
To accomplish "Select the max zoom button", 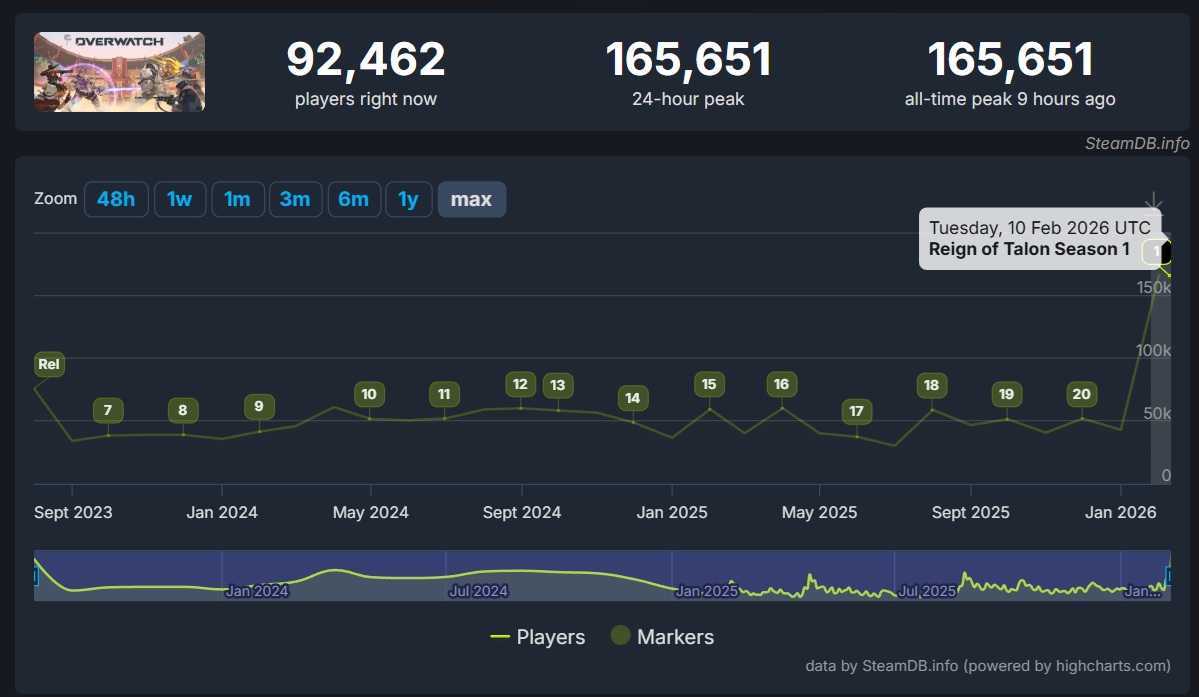I will [x=471, y=199].
